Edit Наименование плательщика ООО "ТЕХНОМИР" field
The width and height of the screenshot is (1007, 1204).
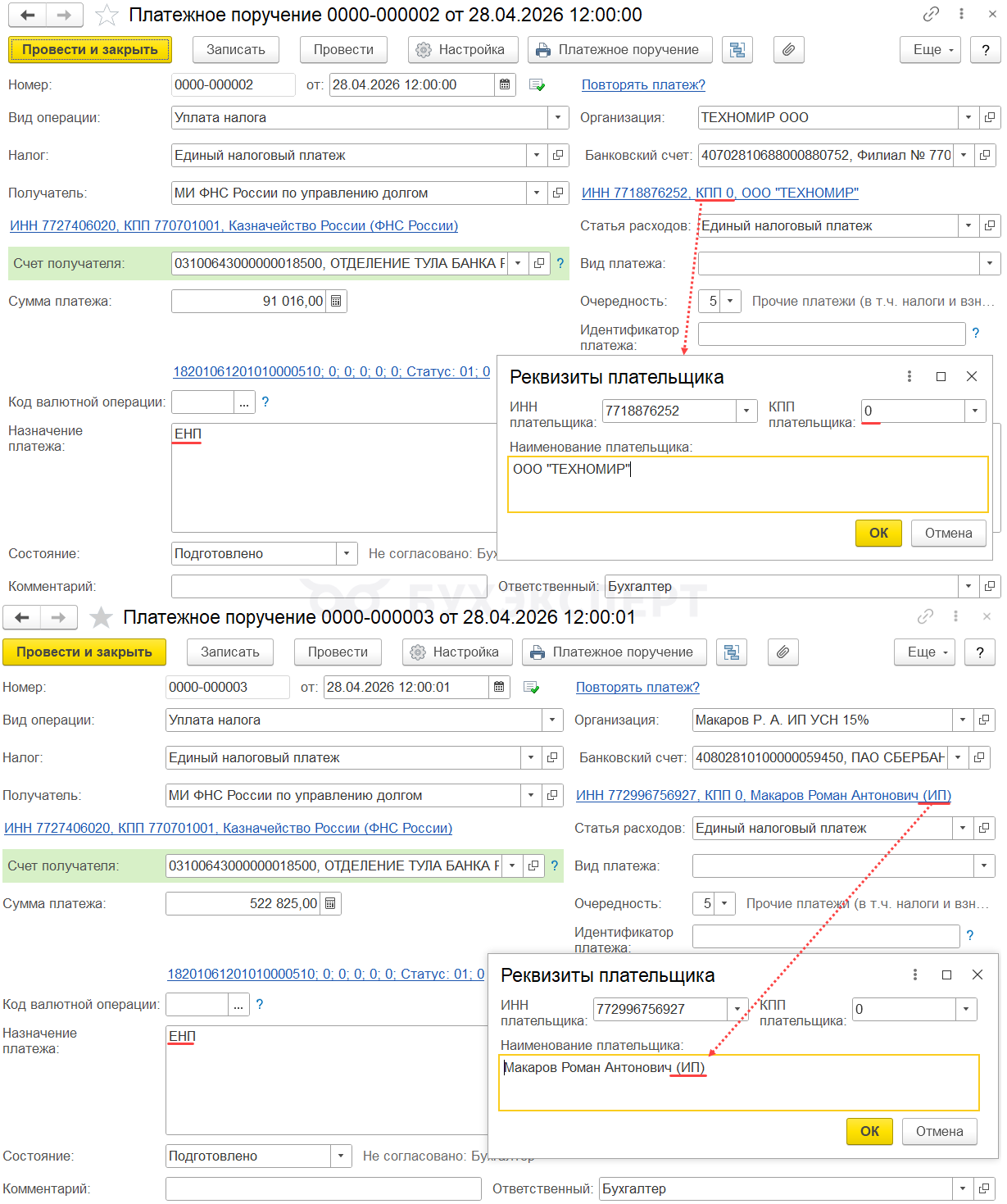(748, 484)
